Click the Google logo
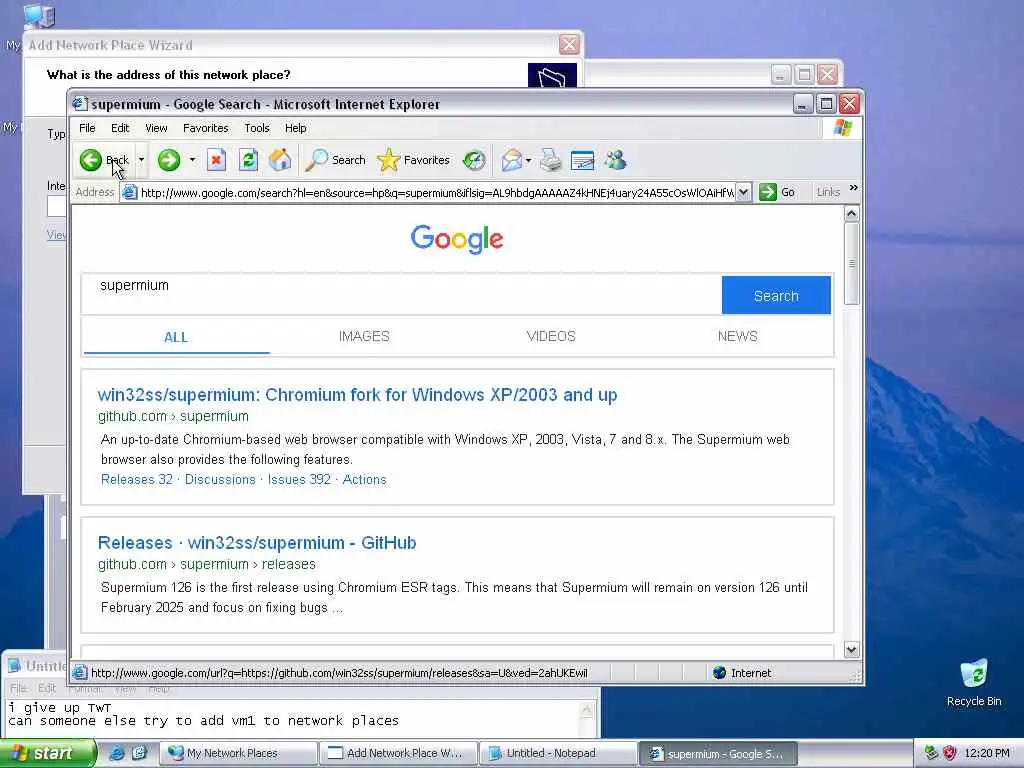 tap(457, 239)
